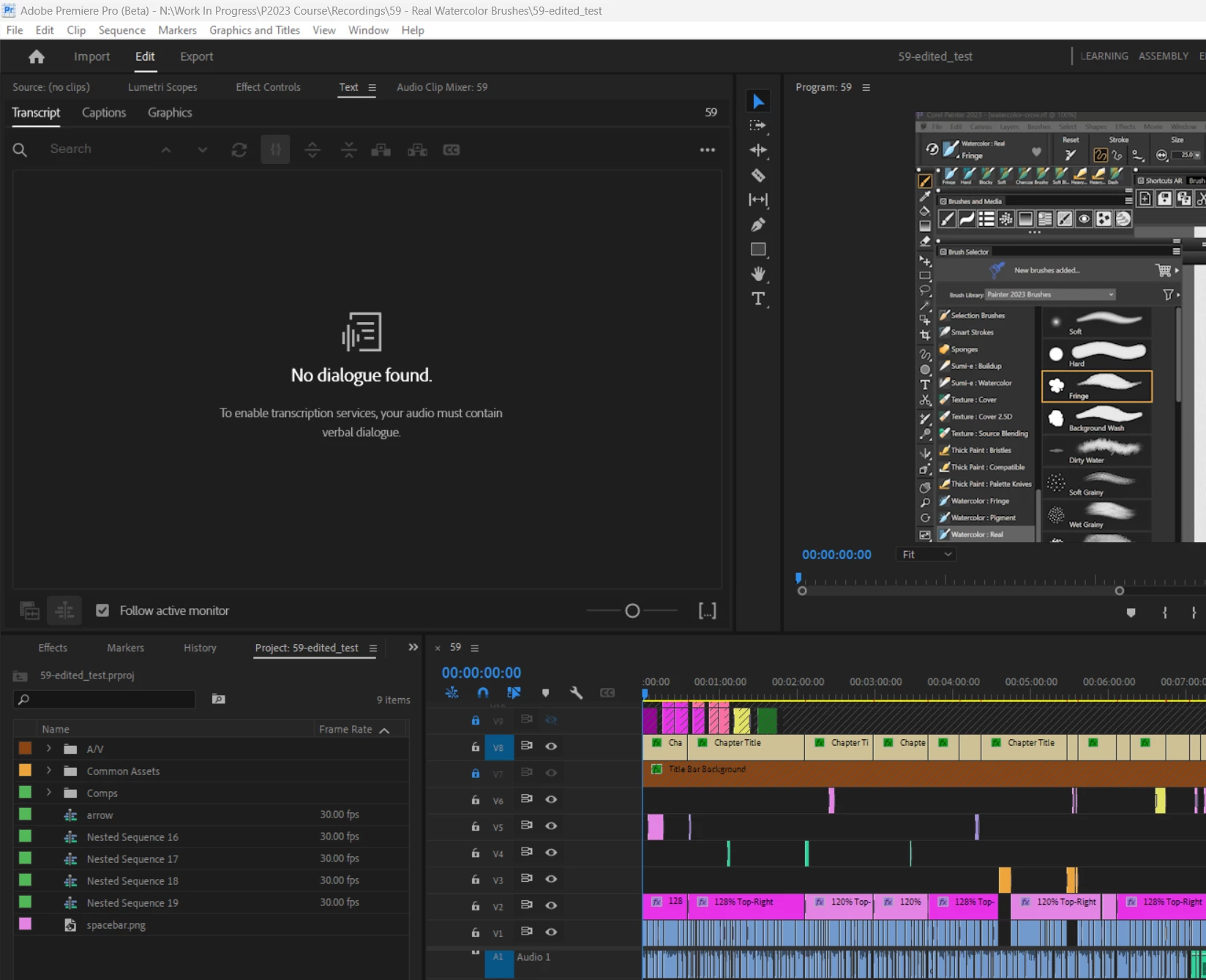The height and width of the screenshot is (980, 1206).
Task: Click the transcript refresh icon
Action: click(239, 150)
